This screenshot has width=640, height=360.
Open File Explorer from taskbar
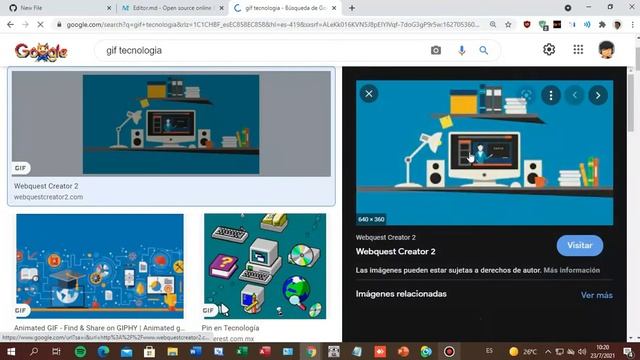click(x=172, y=351)
